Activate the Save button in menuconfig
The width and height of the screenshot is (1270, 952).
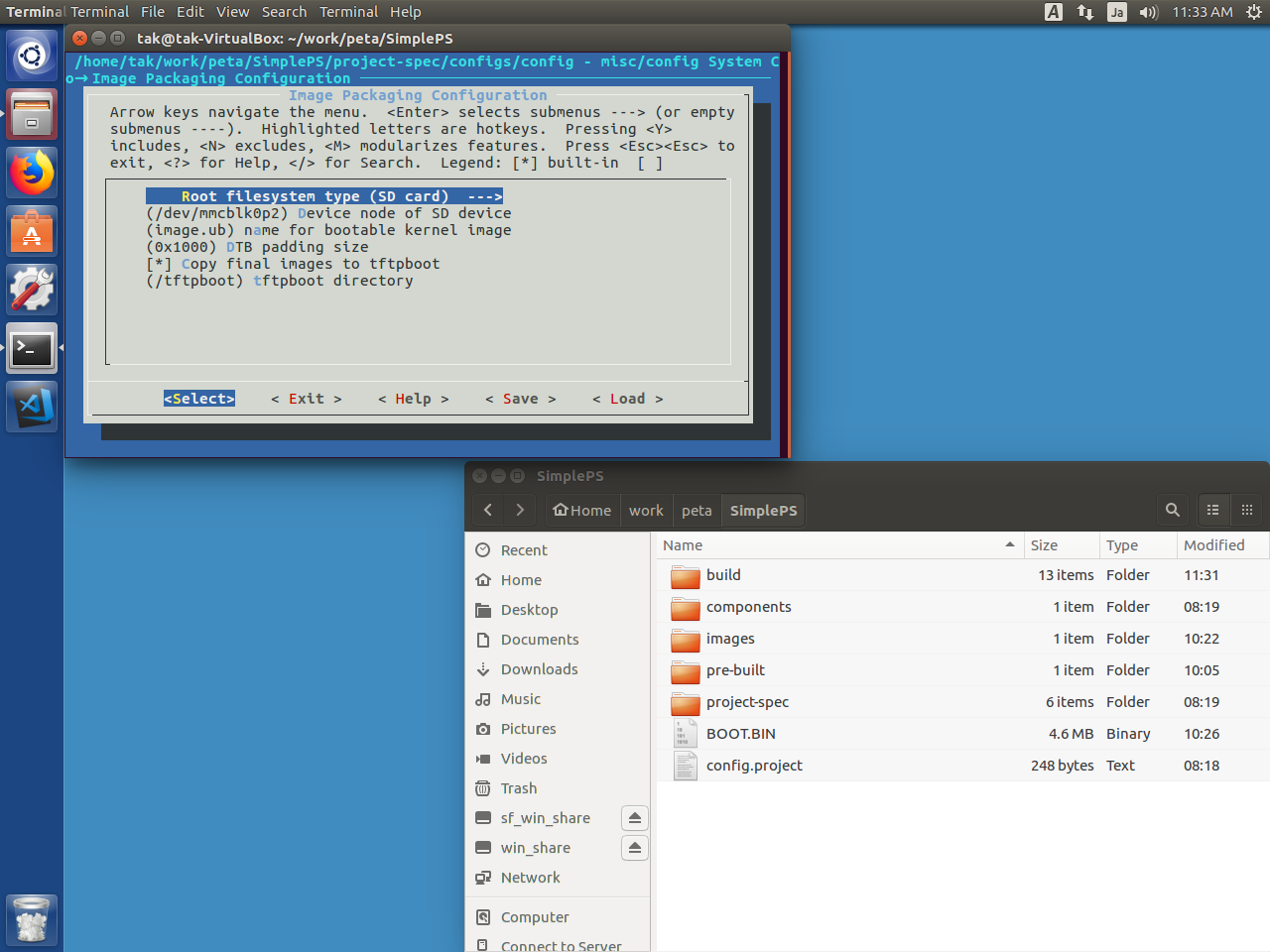point(520,399)
